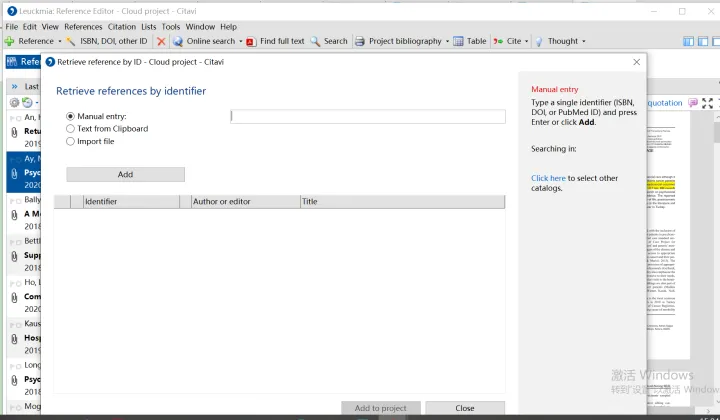Screen dimensions: 720x420
Task: Open the Tools menu
Action: tap(171, 27)
